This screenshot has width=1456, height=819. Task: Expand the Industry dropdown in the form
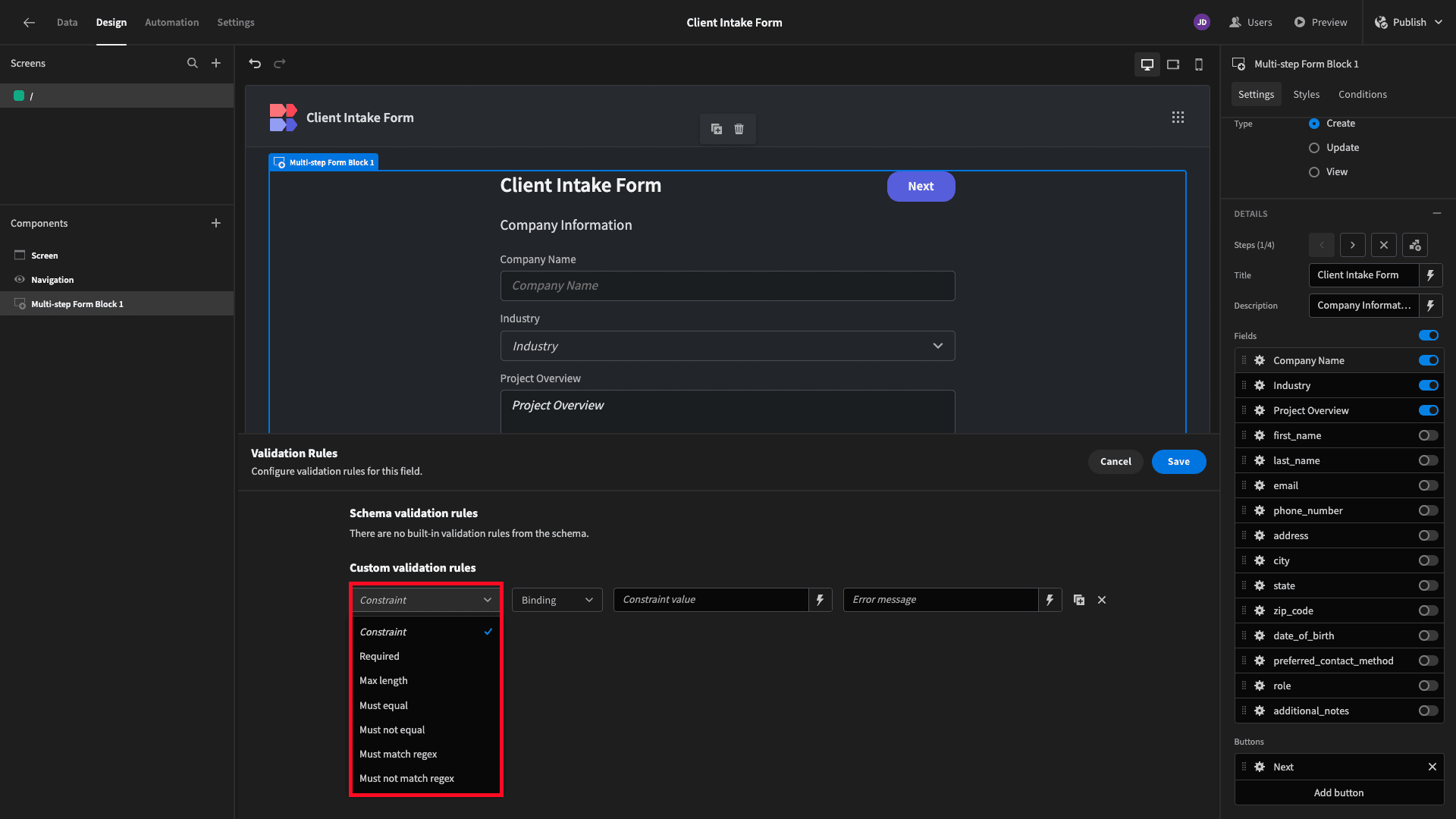tap(727, 346)
